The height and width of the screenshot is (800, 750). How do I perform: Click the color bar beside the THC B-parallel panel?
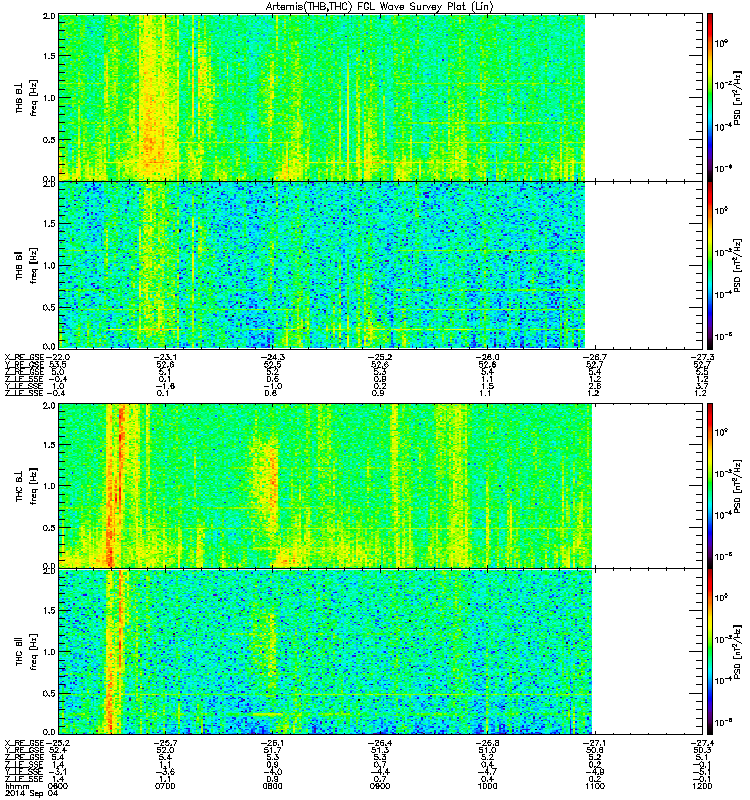(x=710, y=652)
